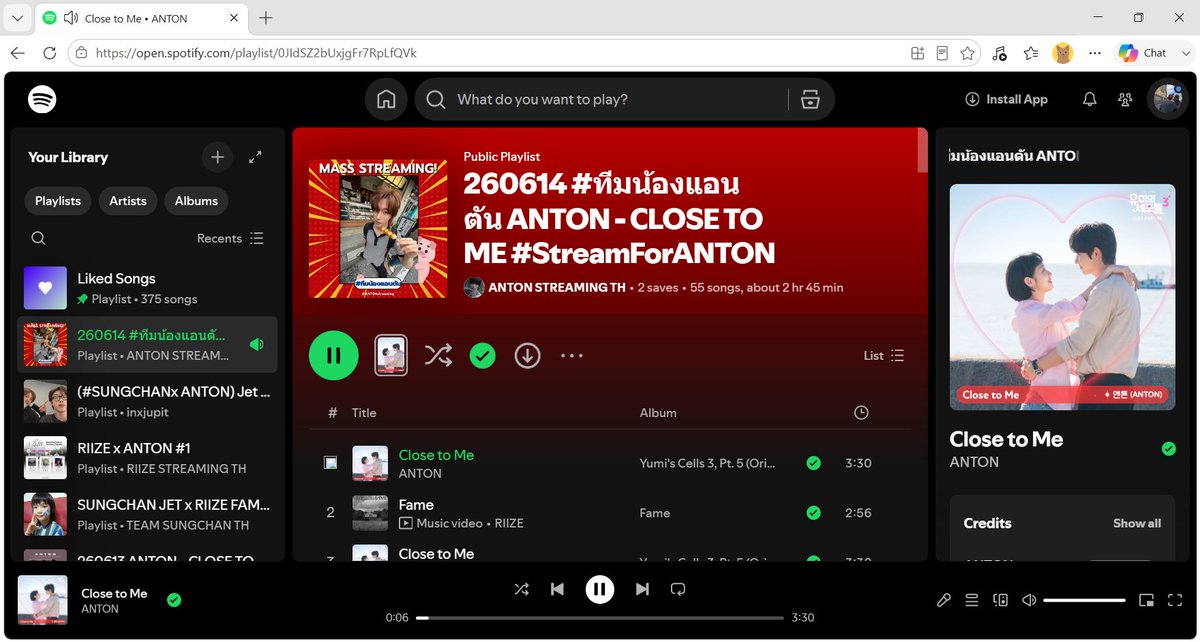Open the Recents sort dropdown
1200x642 pixels.
pyautogui.click(x=230, y=238)
